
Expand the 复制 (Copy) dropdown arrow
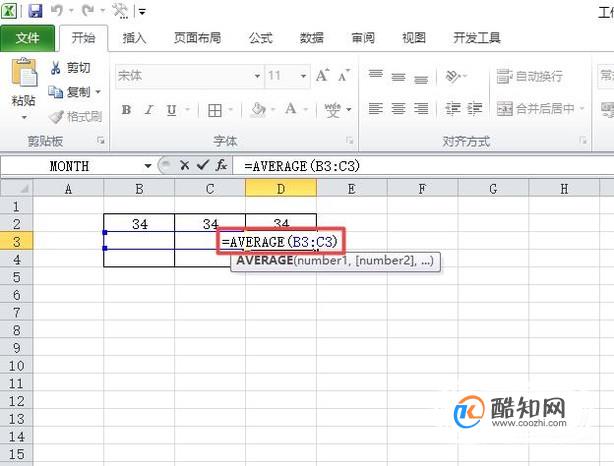[x=98, y=92]
